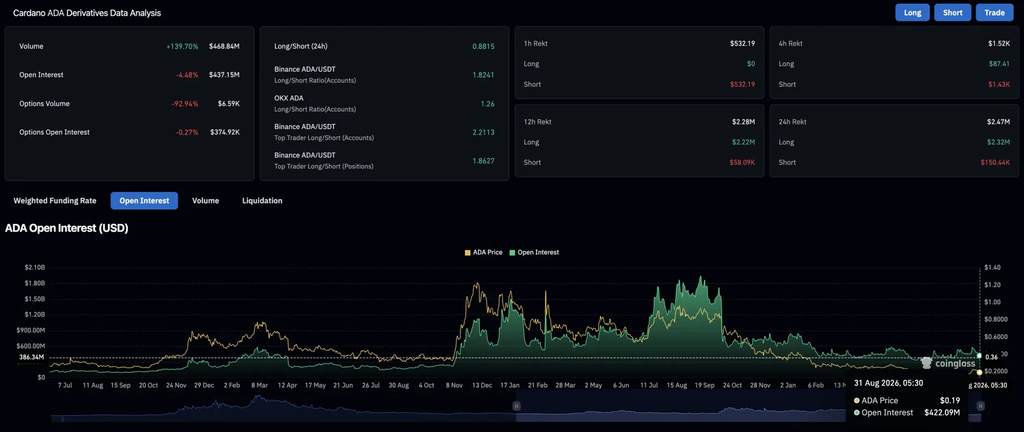
Task: Click the 24h Rekt panel heading
Action: click(x=792, y=122)
